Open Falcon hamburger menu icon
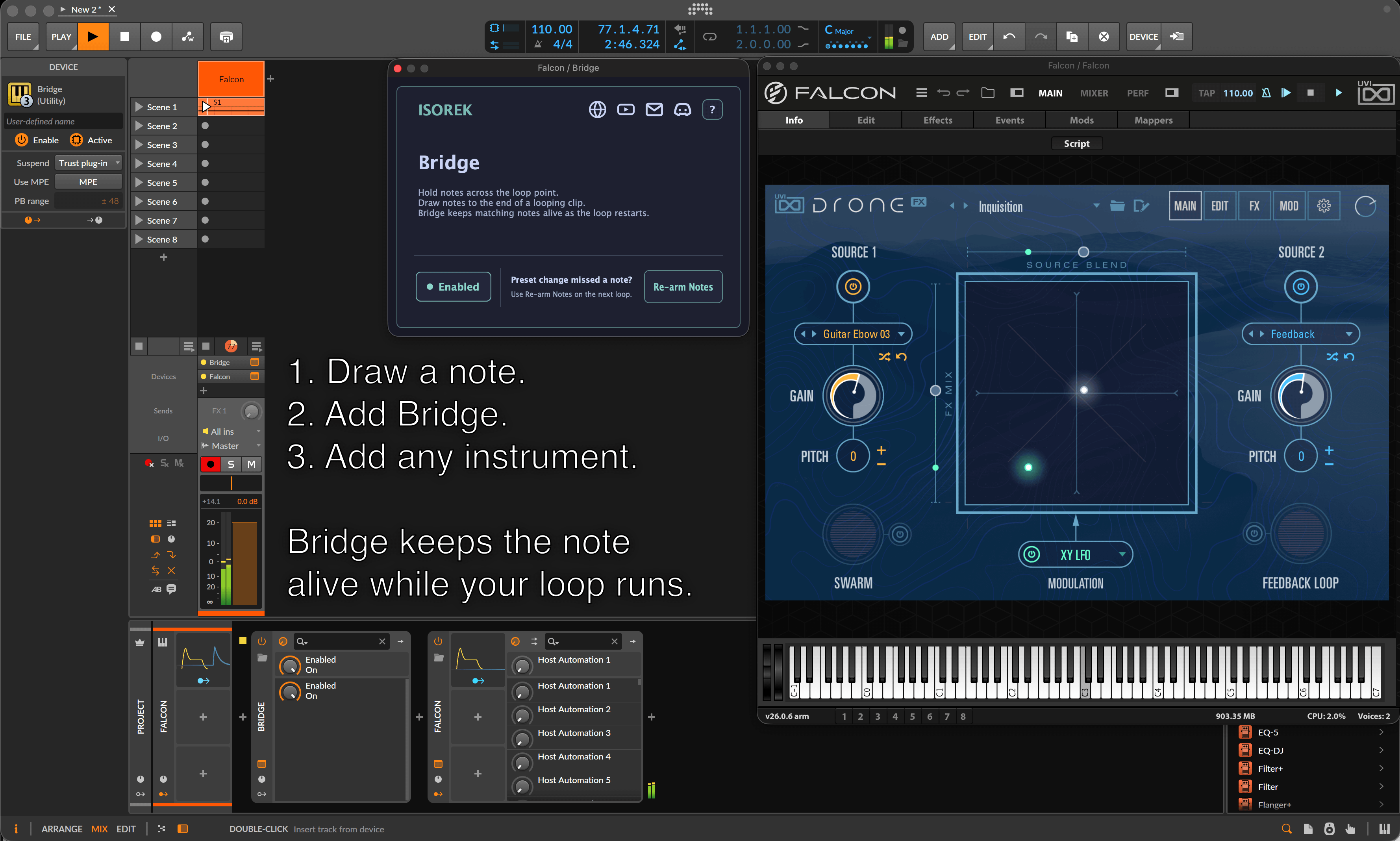Viewport: 1400px width, 841px height. click(921, 93)
